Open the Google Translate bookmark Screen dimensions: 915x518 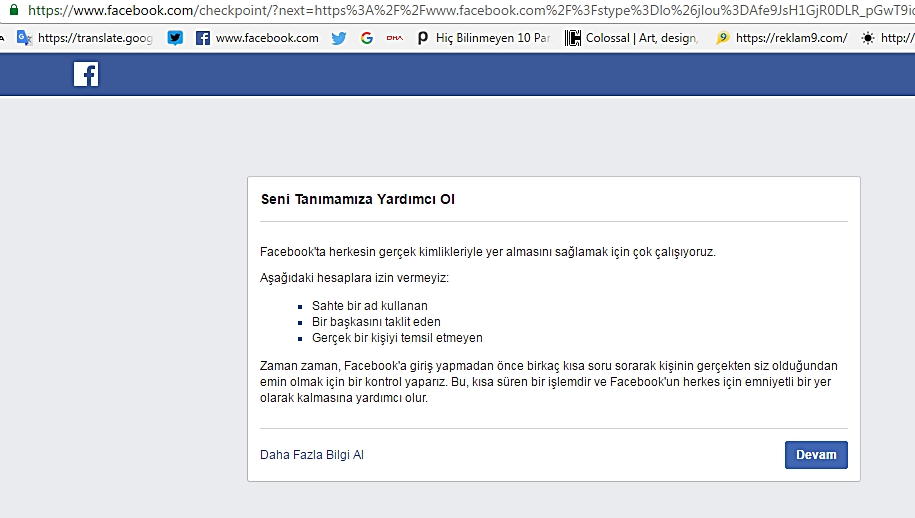(x=85, y=38)
